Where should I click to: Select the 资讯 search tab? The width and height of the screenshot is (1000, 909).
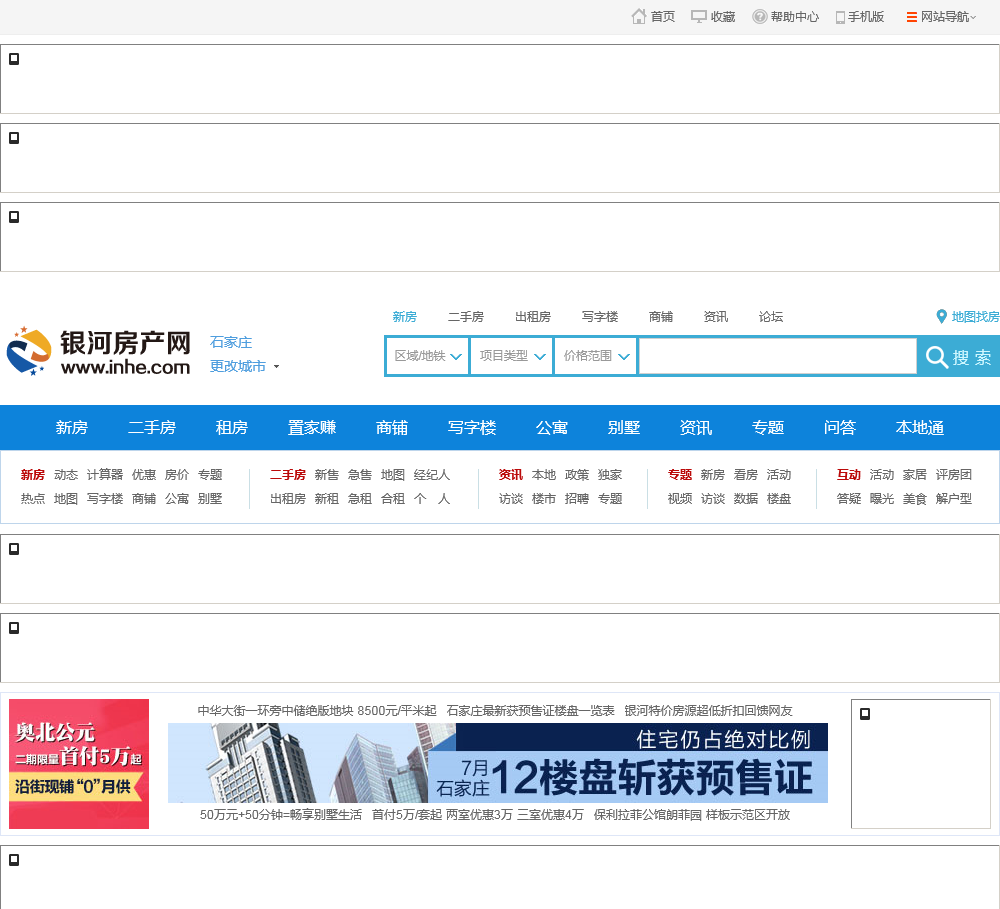click(x=716, y=316)
